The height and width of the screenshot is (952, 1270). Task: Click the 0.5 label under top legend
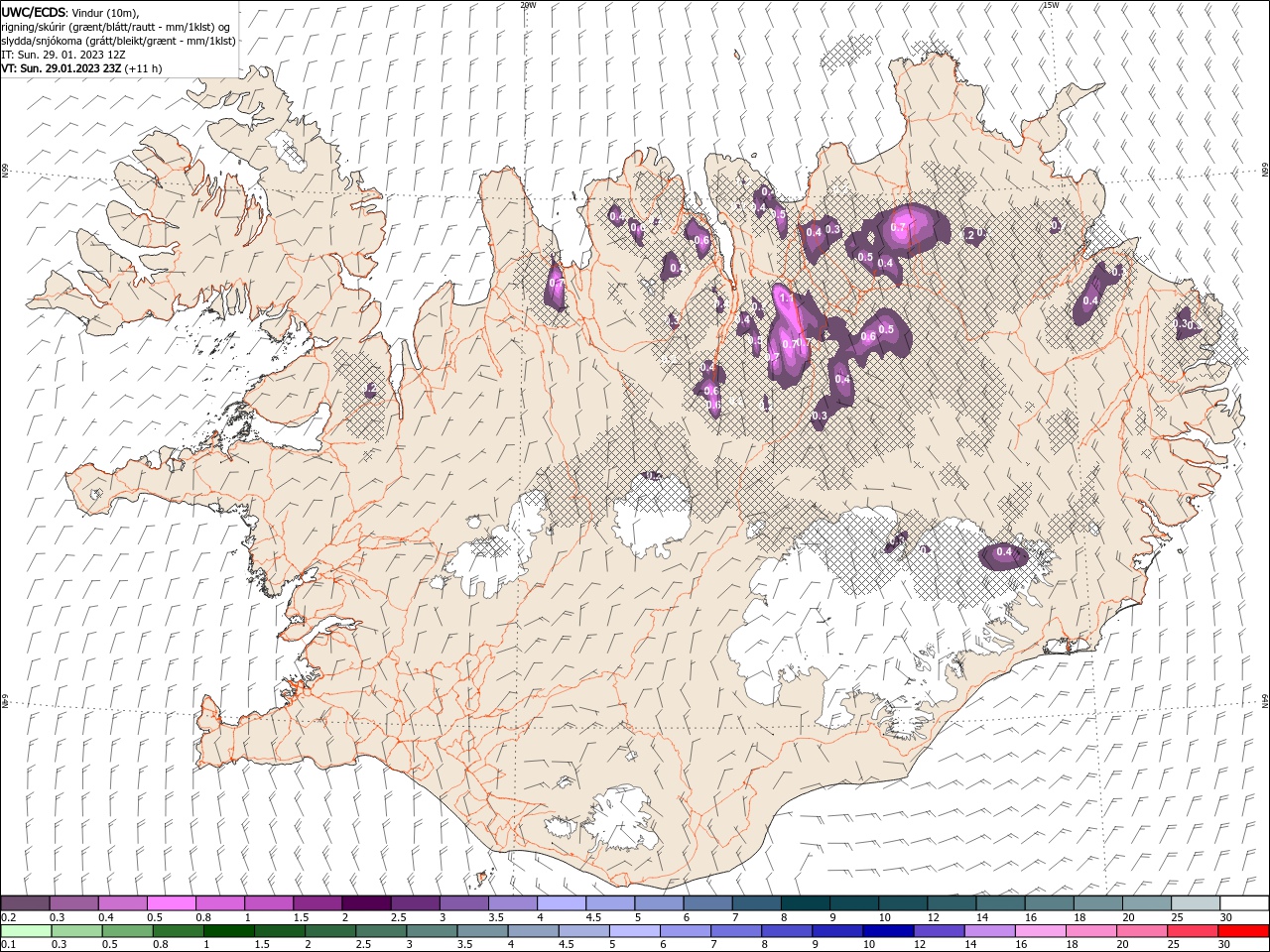tap(156, 917)
